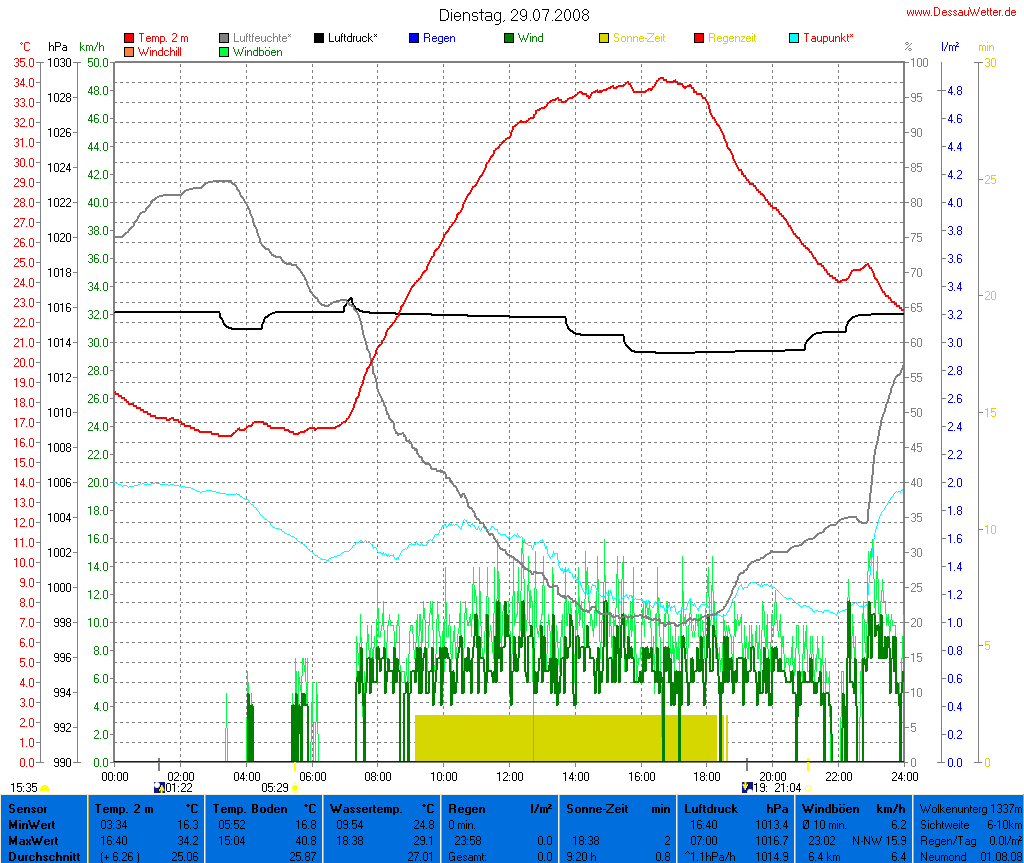Click the yellow Sonne-Zeit legend square
Image resolution: width=1024 pixels, height=863 pixels.
pos(604,38)
